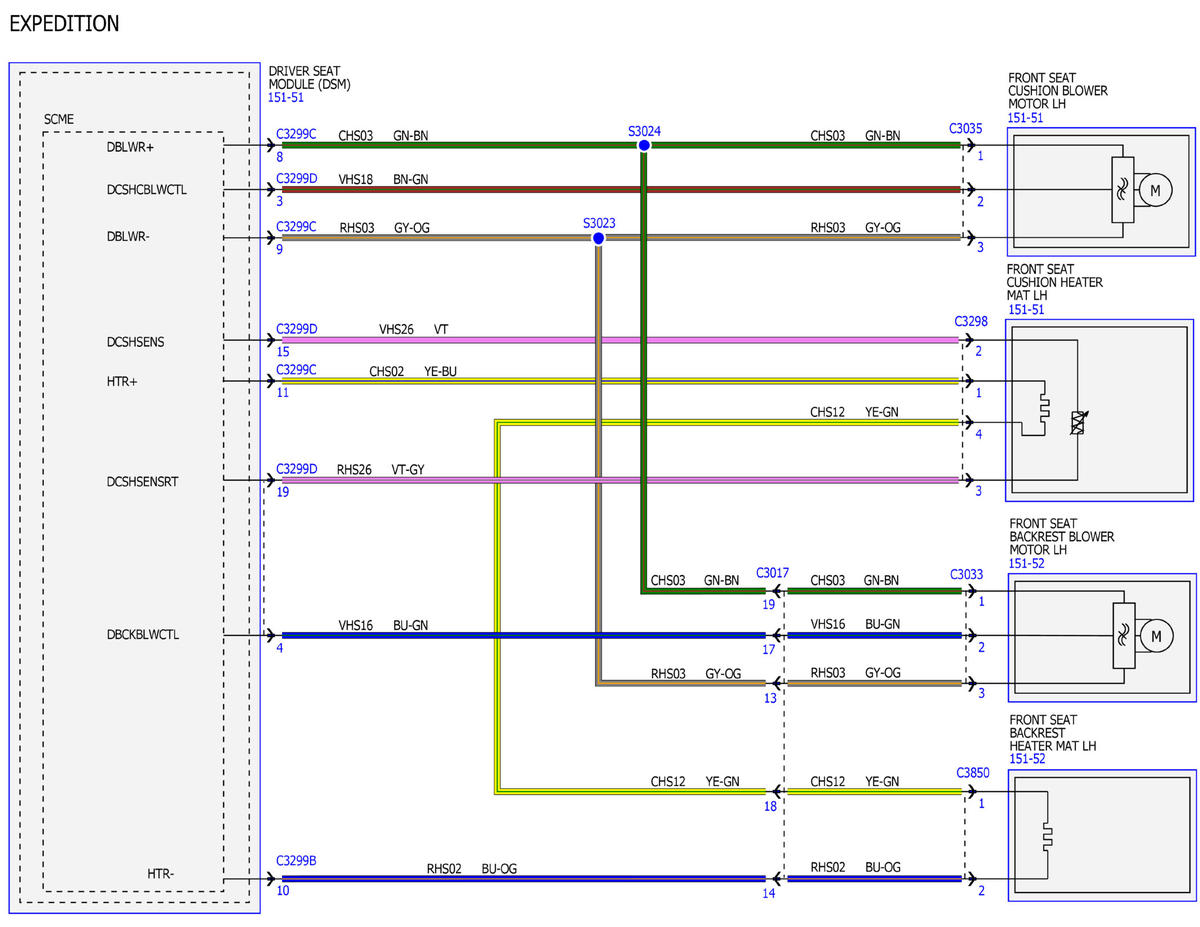Viewport: 1200px width, 927px height.
Task: Open the C3035 connector link
Action: pyautogui.click(x=965, y=128)
